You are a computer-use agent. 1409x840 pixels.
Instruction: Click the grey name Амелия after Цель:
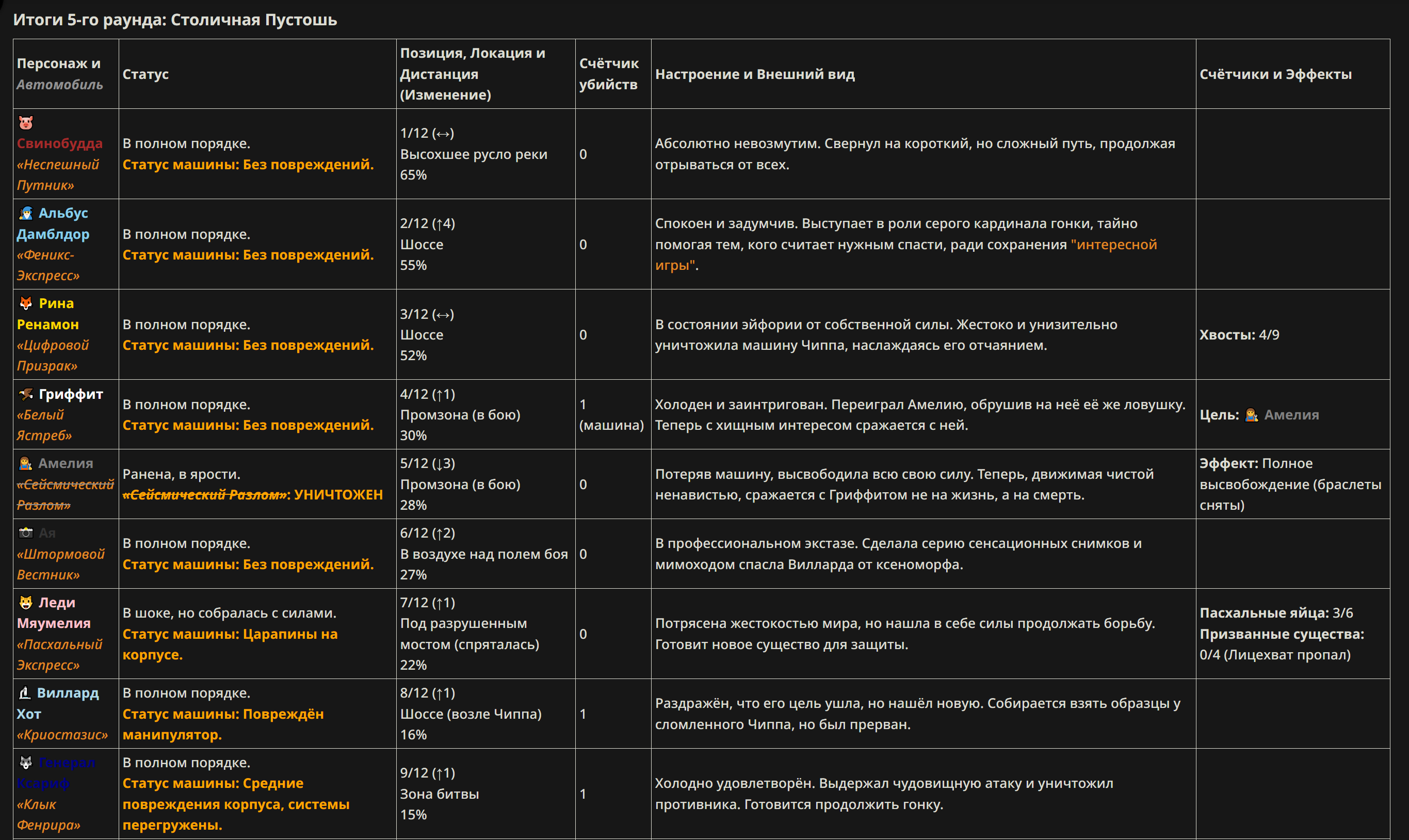pyautogui.click(x=1291, y=414)
